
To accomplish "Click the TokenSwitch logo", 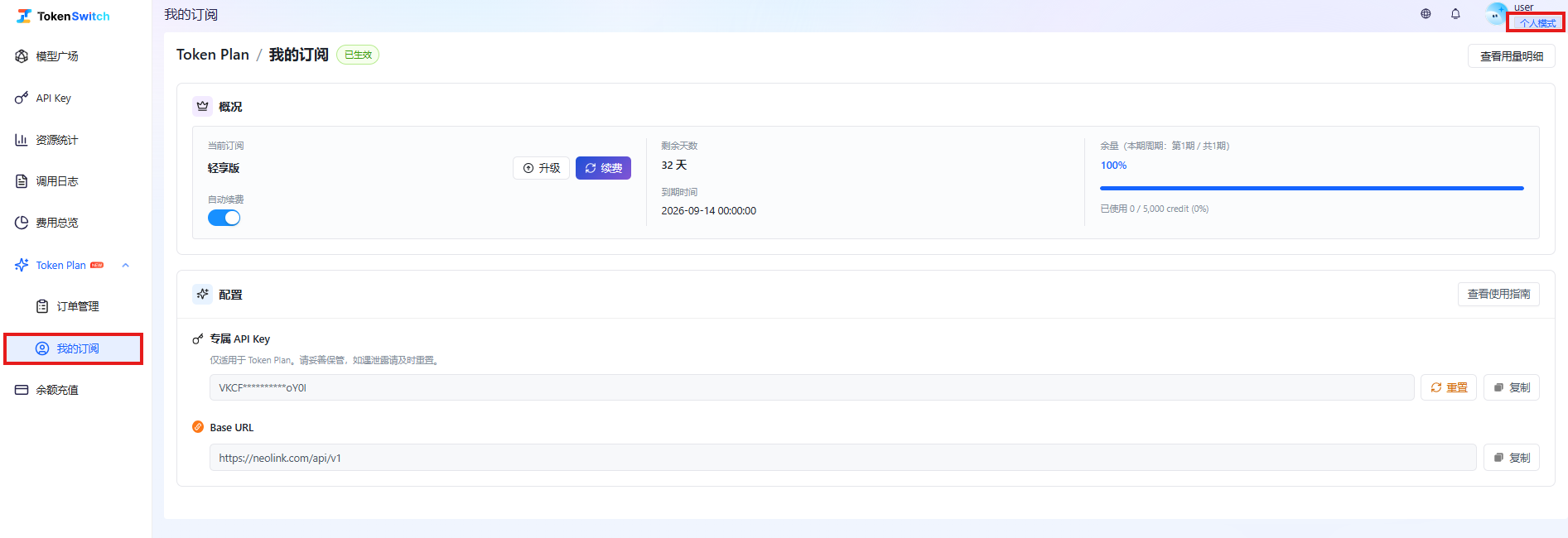I will (x=63, y=17).
